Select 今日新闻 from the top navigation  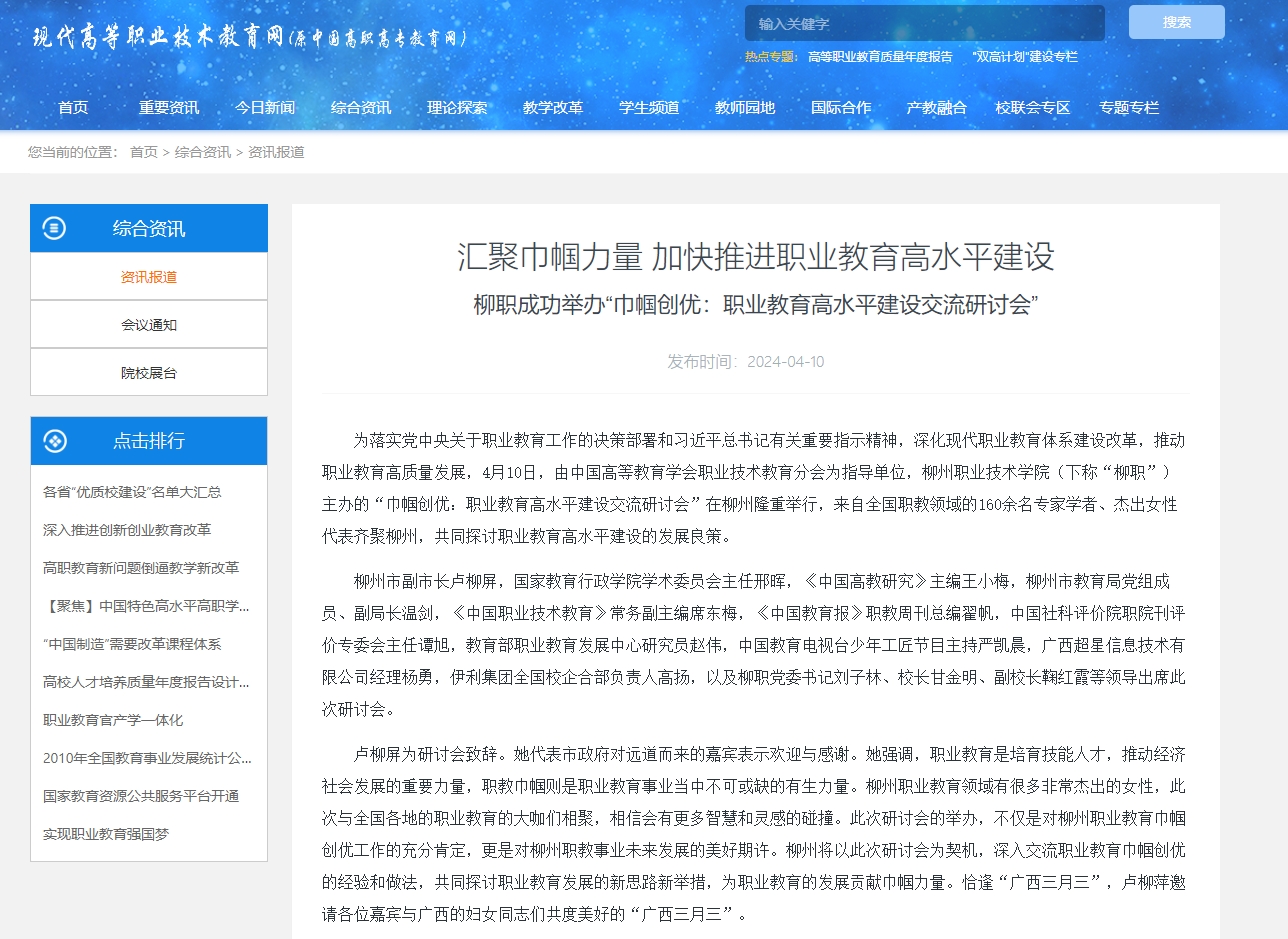pos(265,108)
